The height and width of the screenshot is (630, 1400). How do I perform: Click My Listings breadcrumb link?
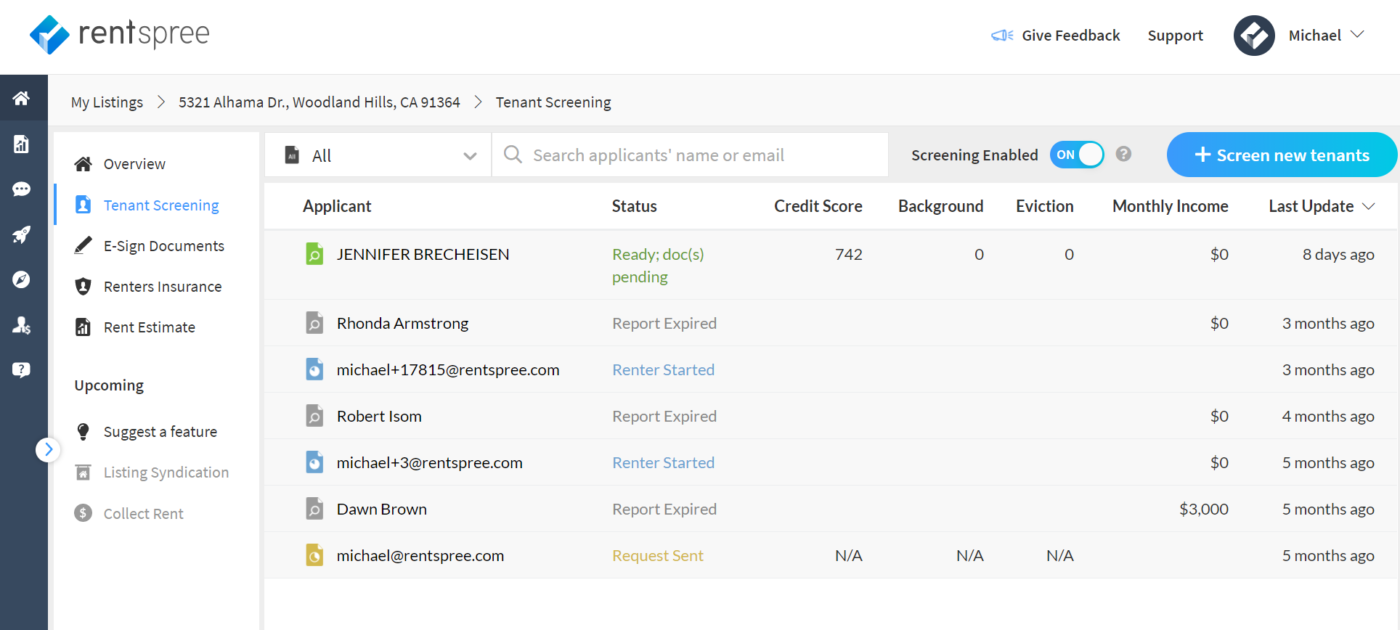pos(107,102)
